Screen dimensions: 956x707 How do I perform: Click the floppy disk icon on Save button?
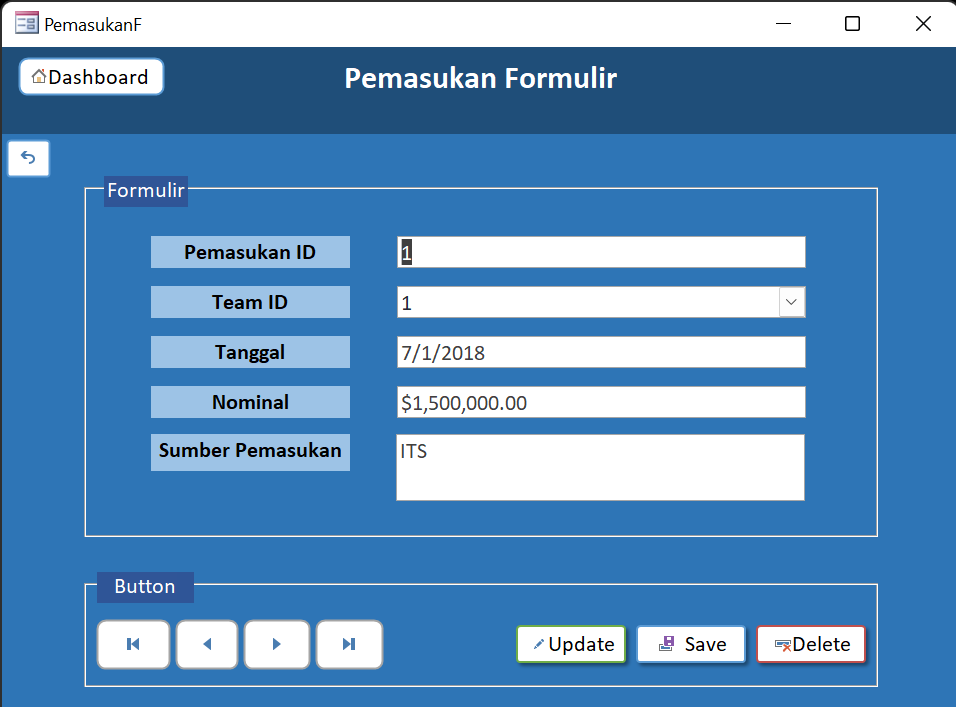(667, 644)
